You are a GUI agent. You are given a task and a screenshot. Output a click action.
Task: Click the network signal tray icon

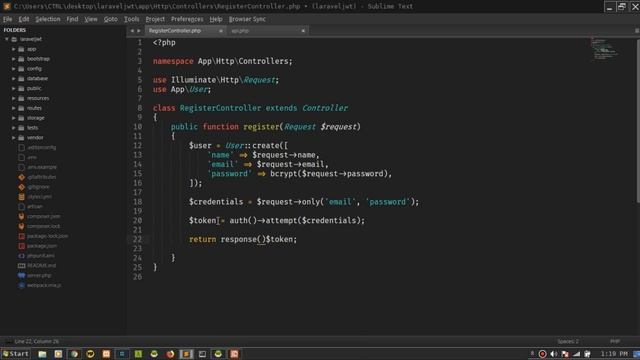(576, 354)
